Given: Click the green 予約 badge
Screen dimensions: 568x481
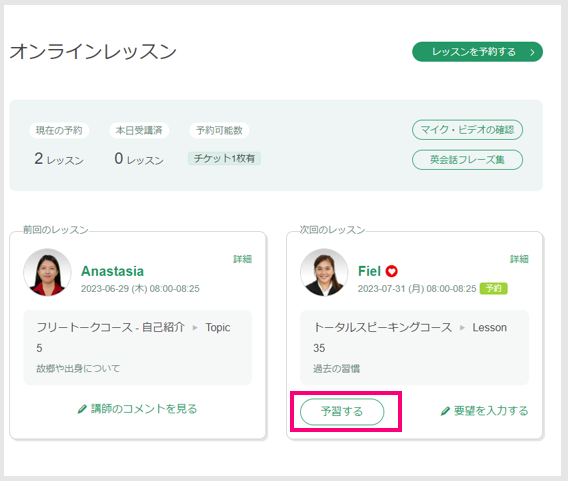Looking at the screenshot, I should pos(493,288).
